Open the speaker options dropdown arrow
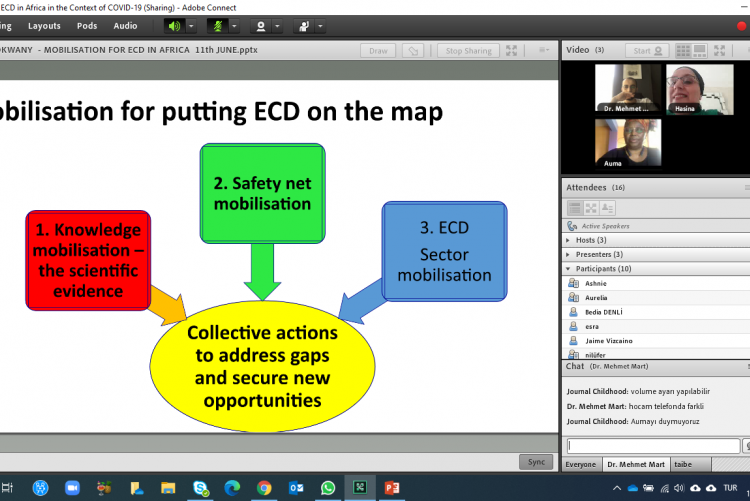This screenshot has width=750, height=501. pos(191,26)
